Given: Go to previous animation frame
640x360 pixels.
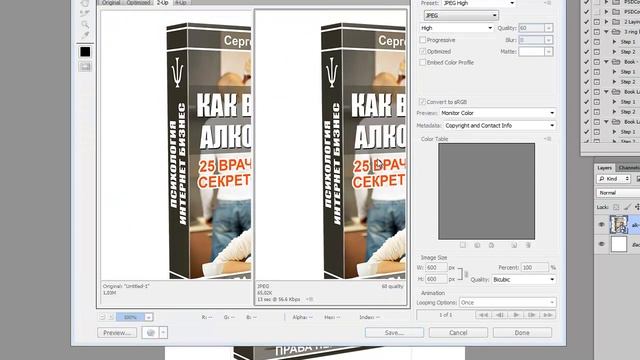Looking at the screenshot, I should [x=500, y=315].
